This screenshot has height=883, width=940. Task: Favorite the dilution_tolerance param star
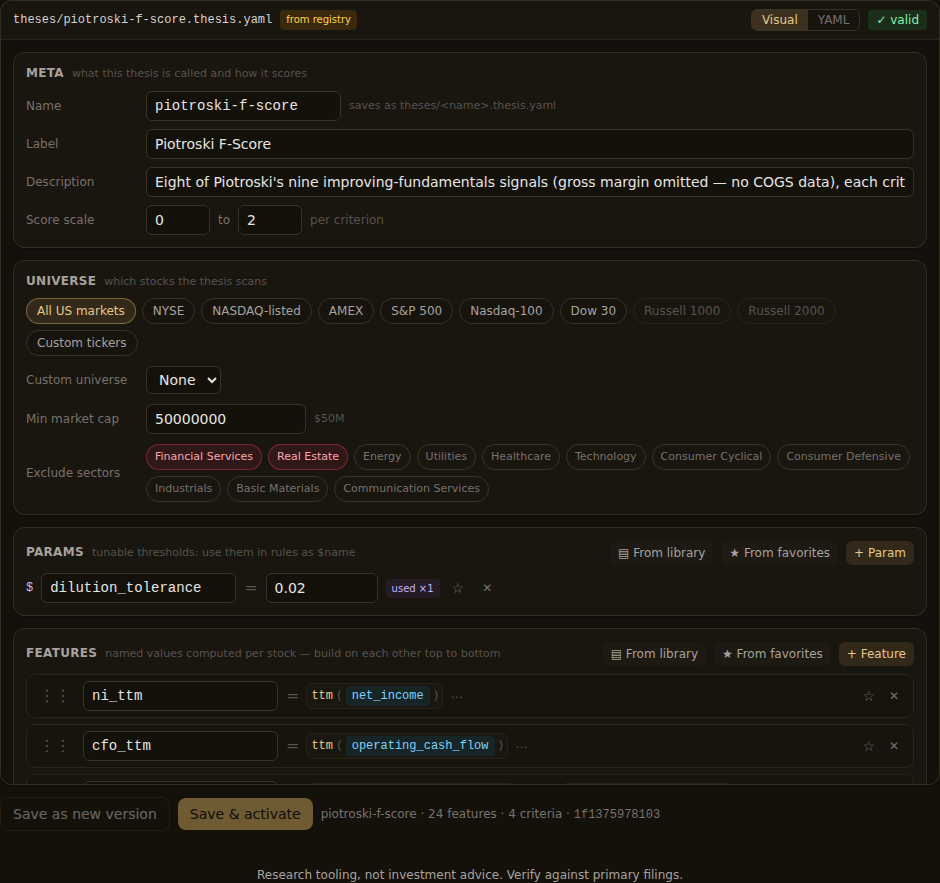(x=458, y=588)
